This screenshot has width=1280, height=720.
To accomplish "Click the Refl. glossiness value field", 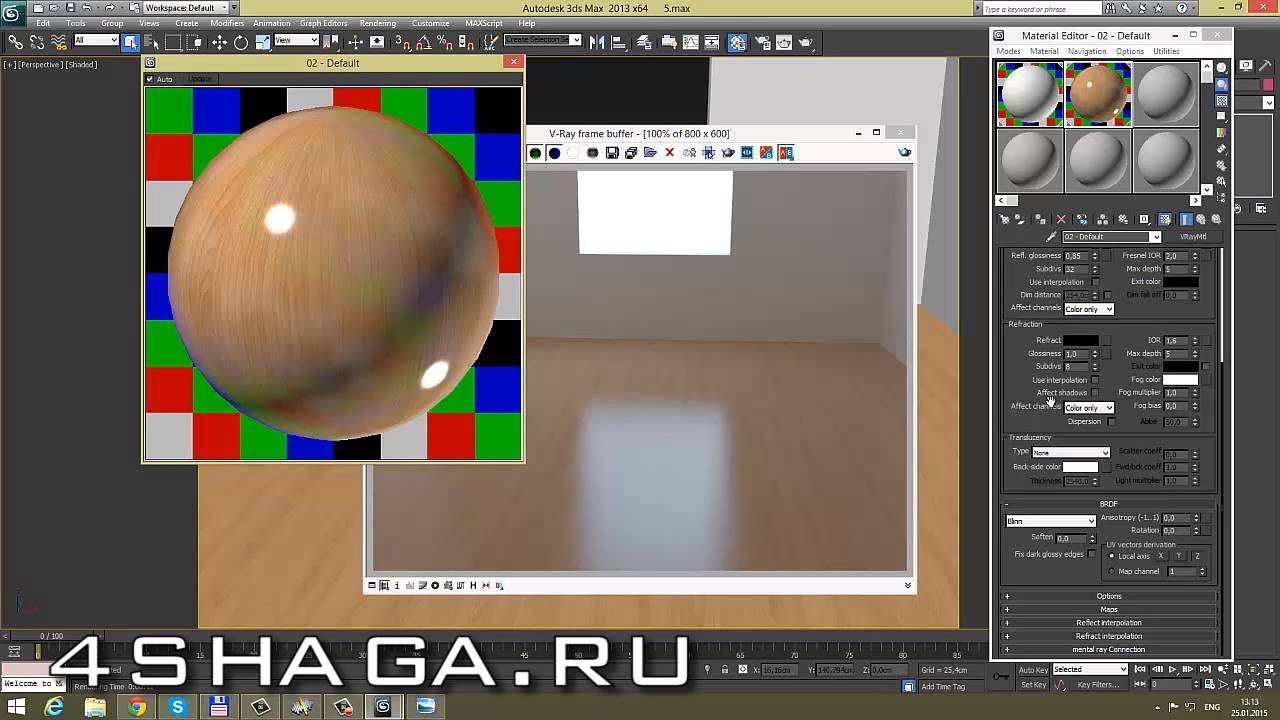I will pyautogui.click(x=1076, y=256).
